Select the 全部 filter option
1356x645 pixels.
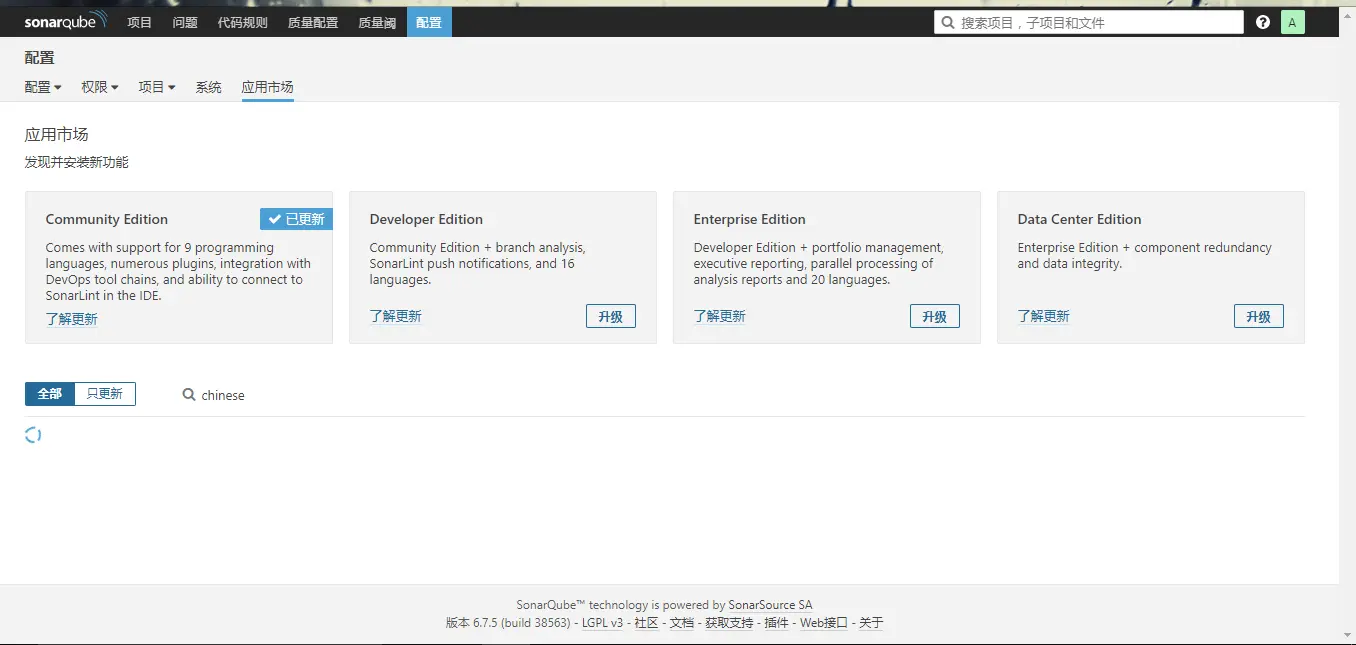click(x=48, y=393)
